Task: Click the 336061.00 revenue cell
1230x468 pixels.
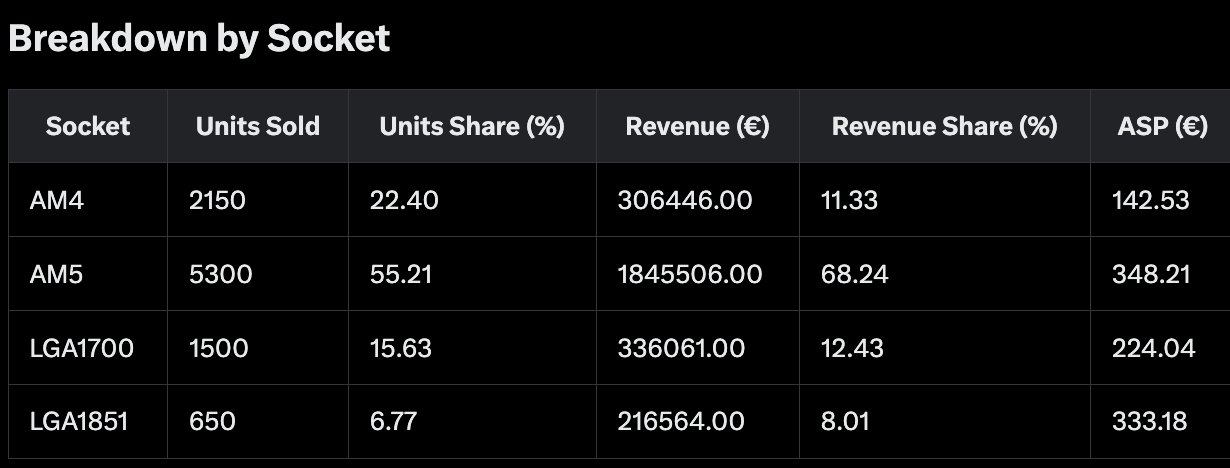Action: (697, 348)
